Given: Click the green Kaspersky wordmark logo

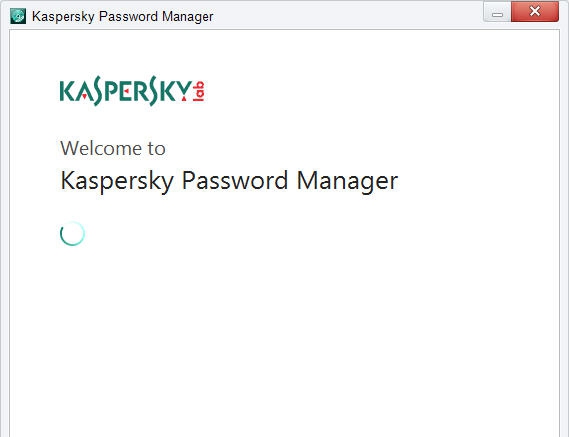Looking at the screenshot, I should (x=126, y=91).
